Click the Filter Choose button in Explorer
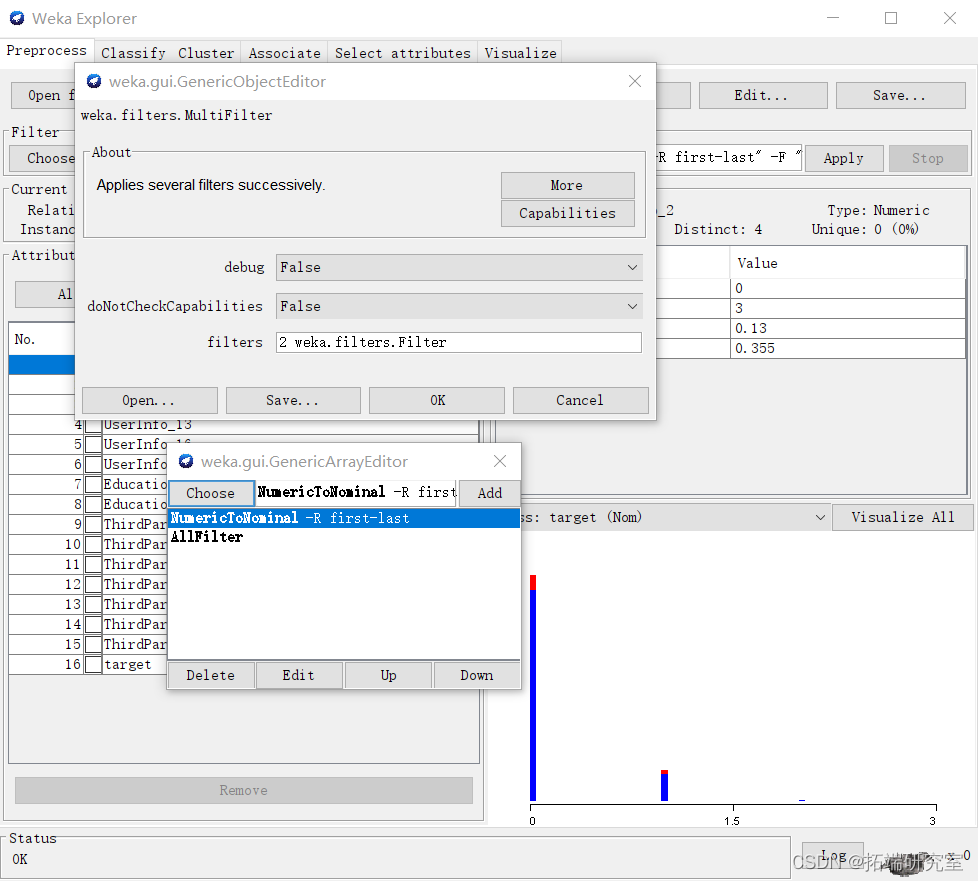 click(42, 158)
